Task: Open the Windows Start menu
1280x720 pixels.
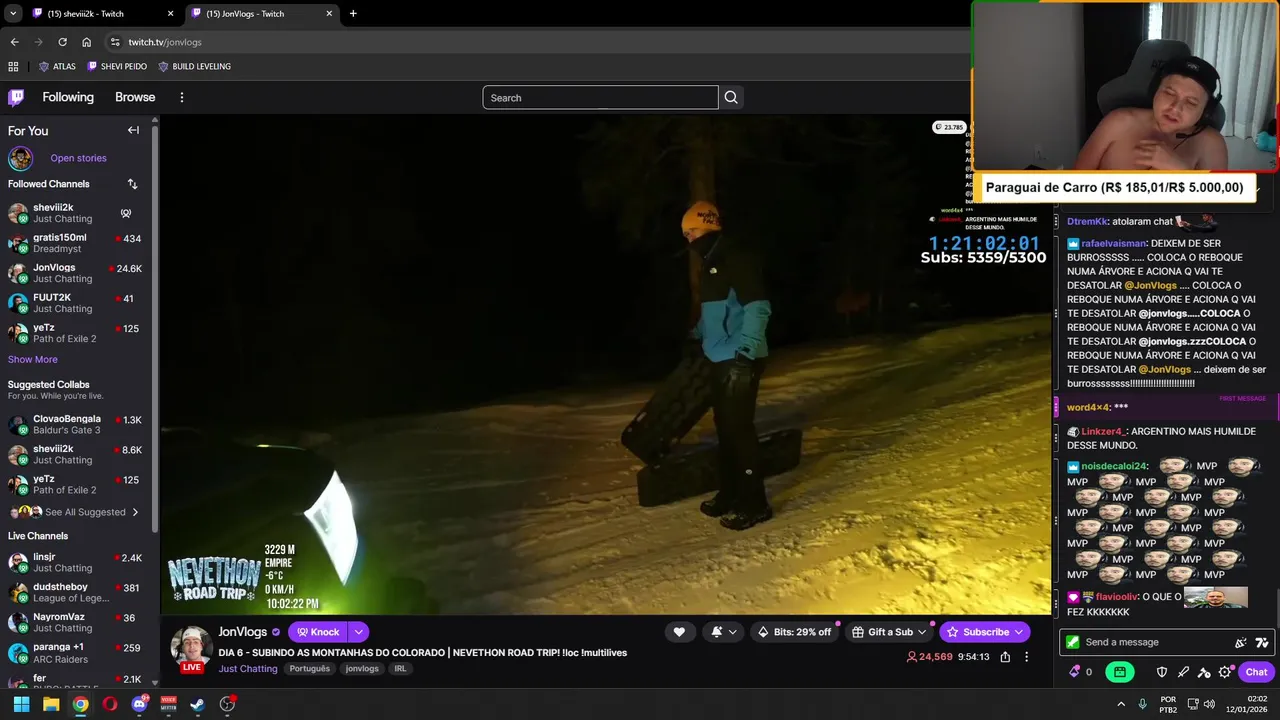Action: [21, 704]
